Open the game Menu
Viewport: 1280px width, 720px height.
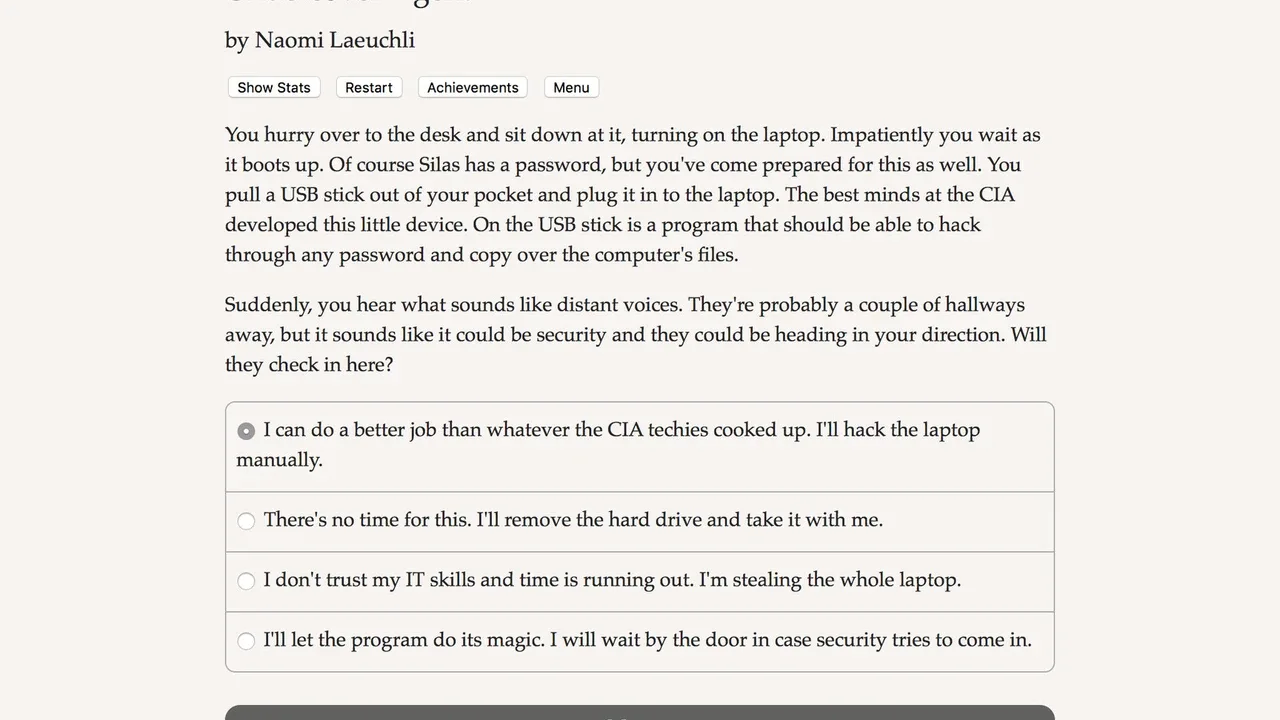571,88
